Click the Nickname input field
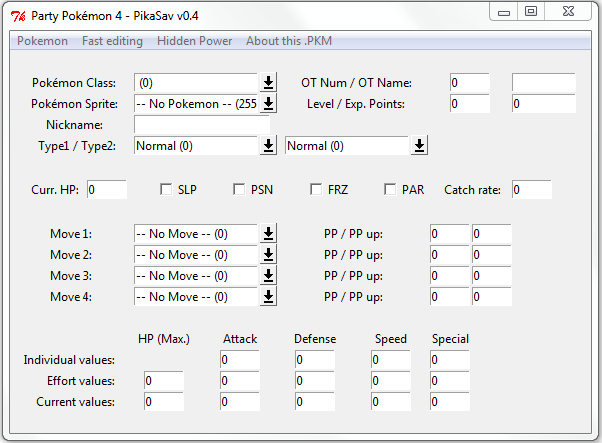Image resolution: width=602 pixels, height=443 pixels. (202, 125)
